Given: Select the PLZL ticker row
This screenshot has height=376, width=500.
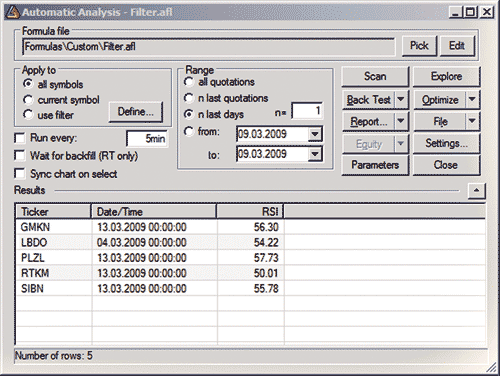Looking at the screenshot, I should click(250, 258).
